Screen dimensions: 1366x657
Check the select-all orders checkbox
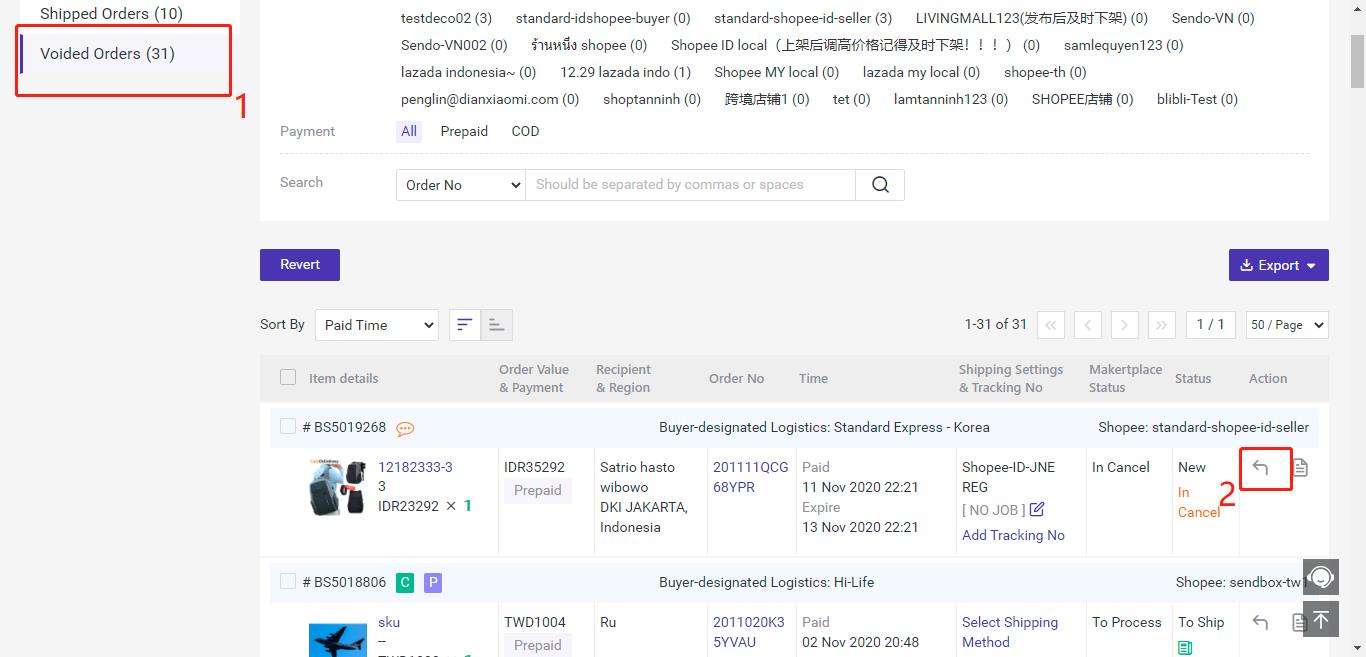(288, 377)
